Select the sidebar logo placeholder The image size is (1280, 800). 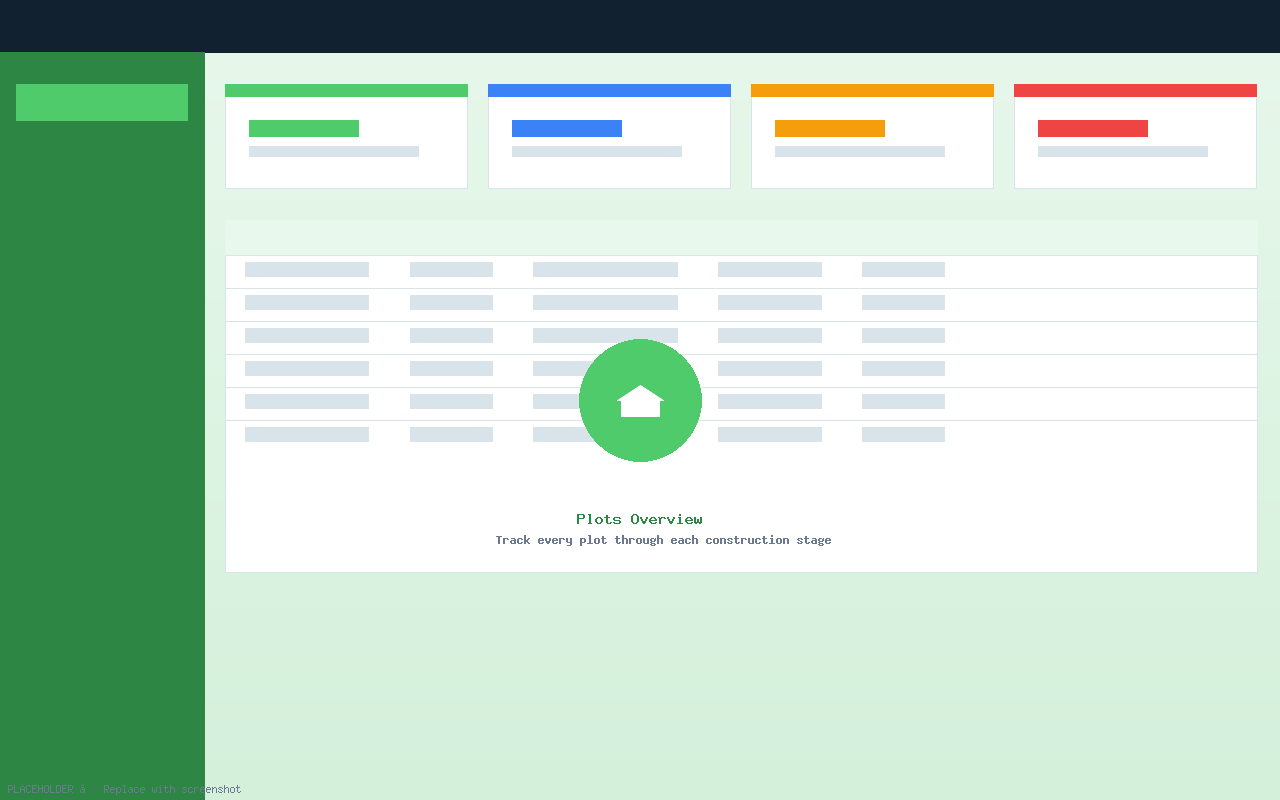101,102
